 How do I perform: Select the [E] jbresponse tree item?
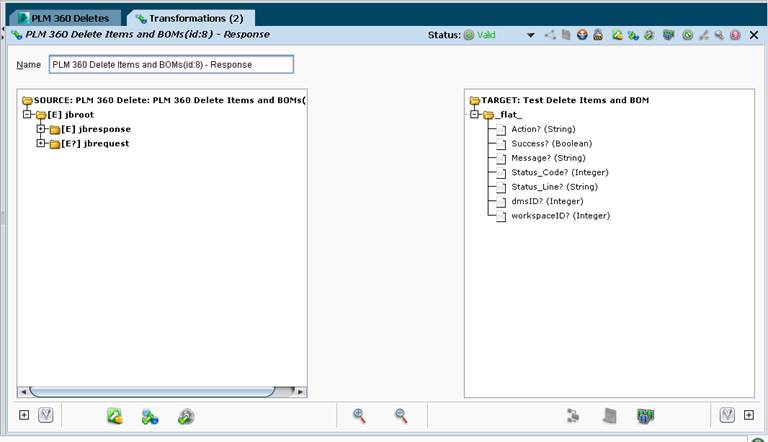coord(90,129)
